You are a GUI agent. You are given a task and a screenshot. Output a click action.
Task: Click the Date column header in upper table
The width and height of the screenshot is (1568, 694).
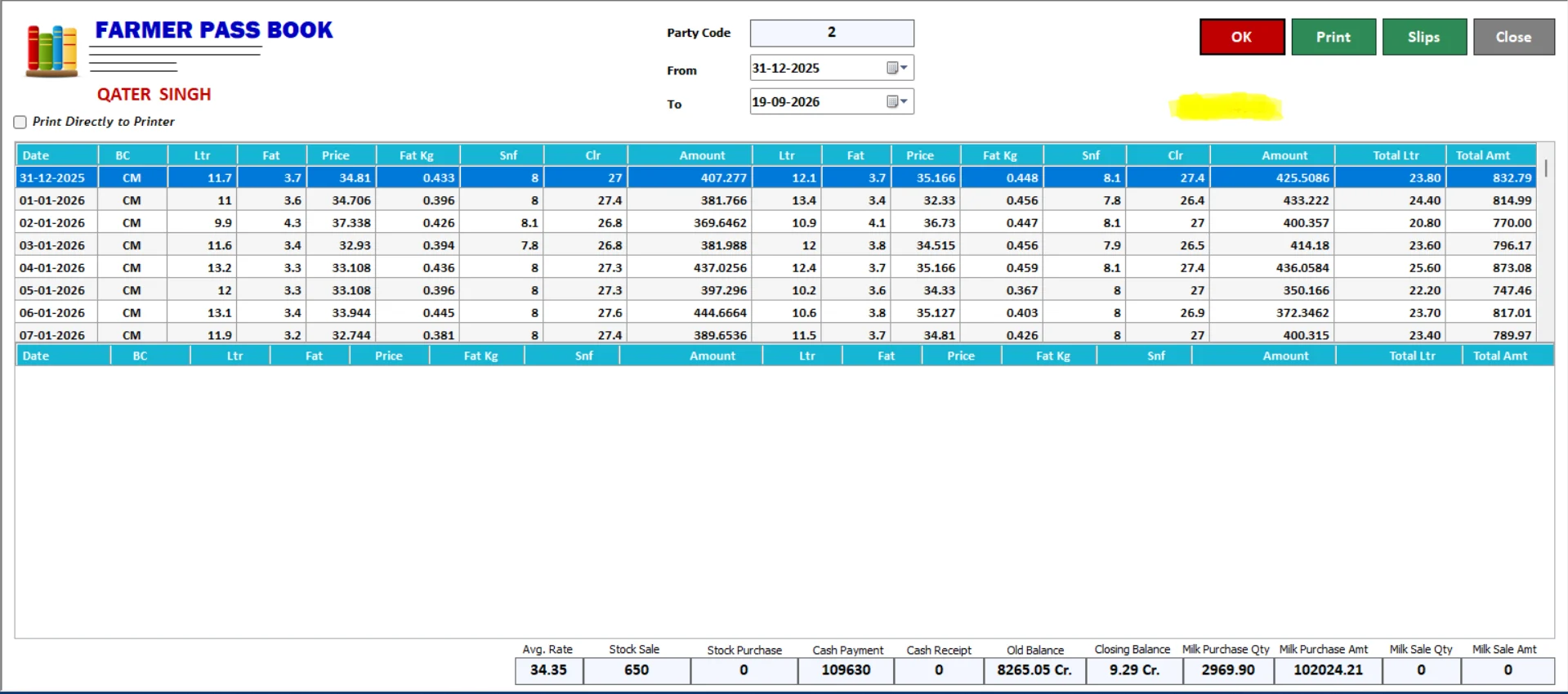click(x=56, y=155)
